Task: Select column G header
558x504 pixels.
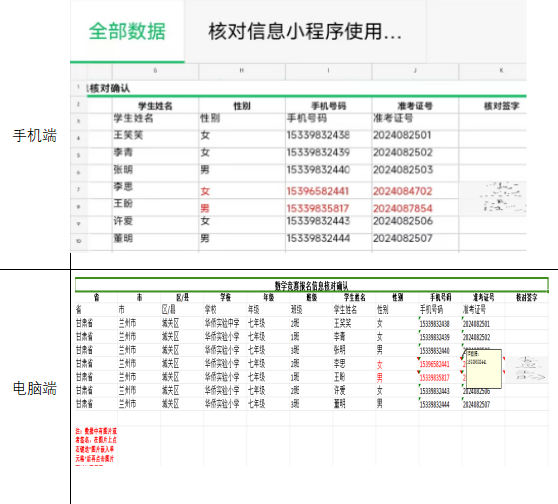Action: click(155, 70)
